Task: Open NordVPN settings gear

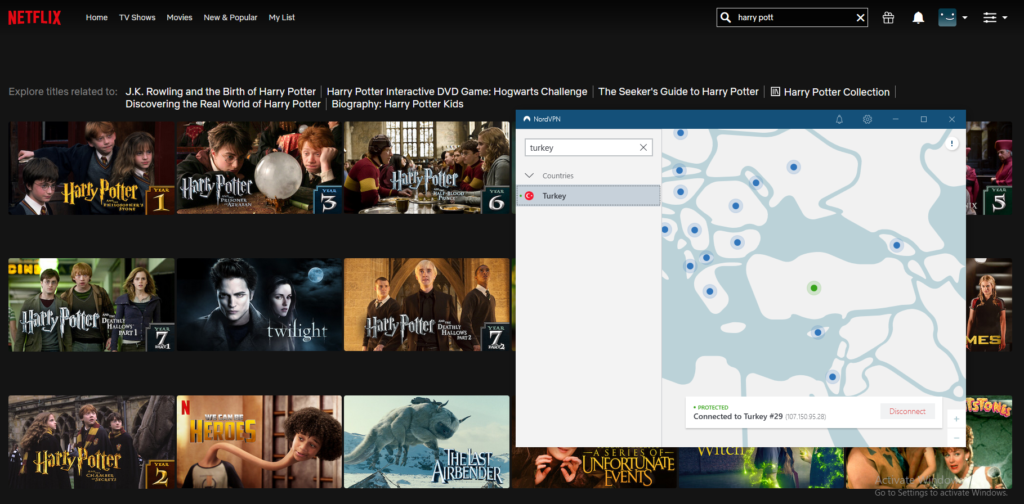Action: click(867, 119)
